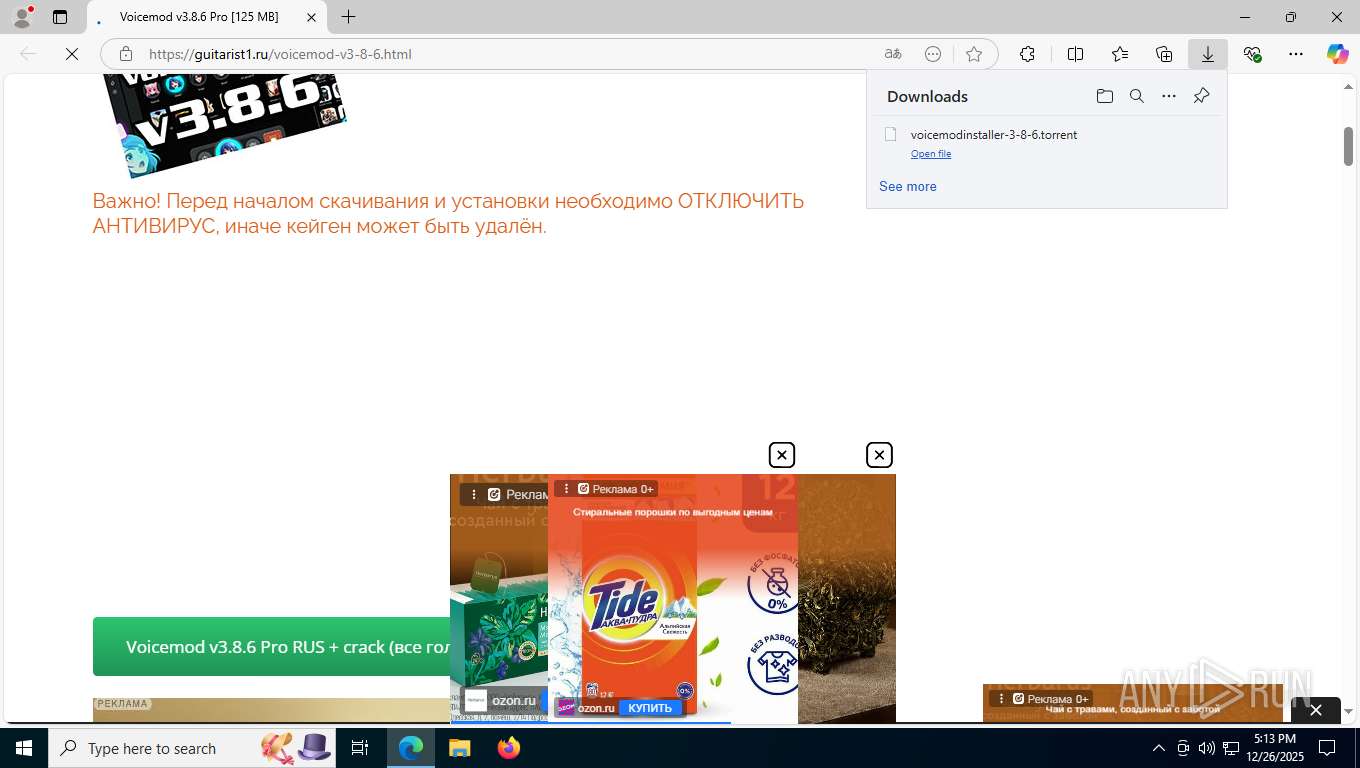
Task: Show hidden system tray icons
Action: (1159, 748)
